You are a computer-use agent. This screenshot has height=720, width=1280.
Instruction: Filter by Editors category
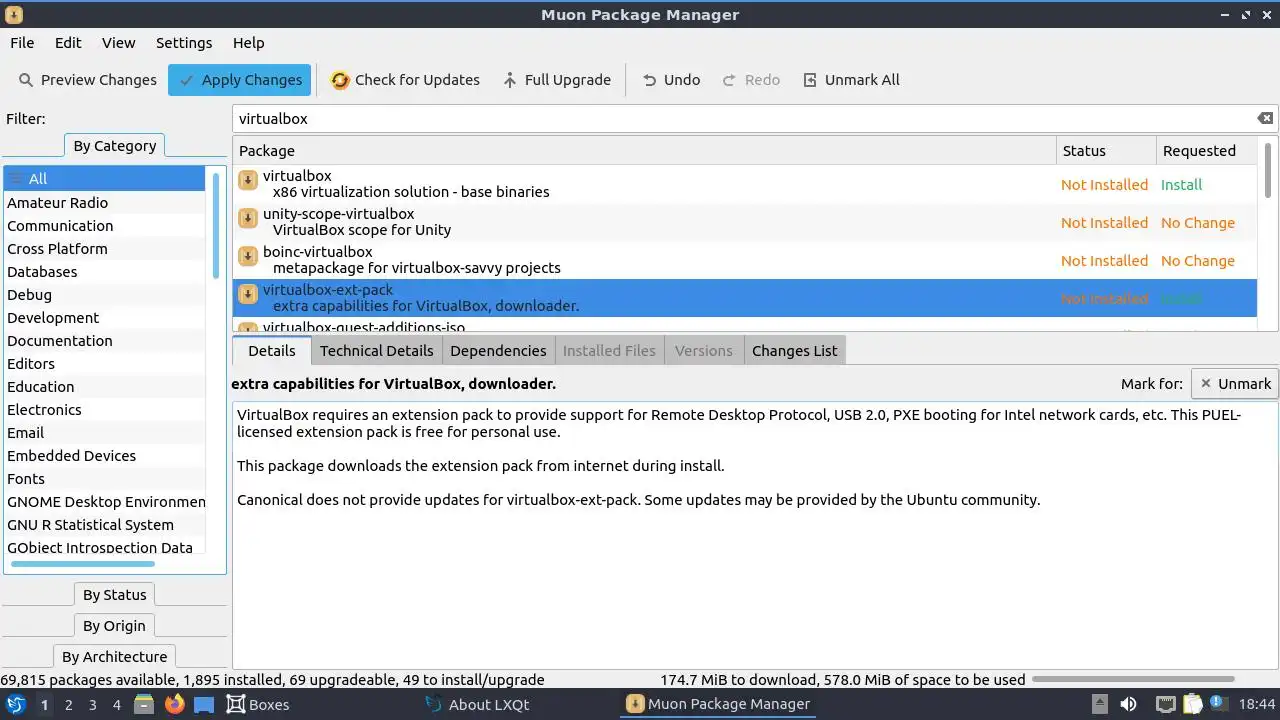click(105, 364)
